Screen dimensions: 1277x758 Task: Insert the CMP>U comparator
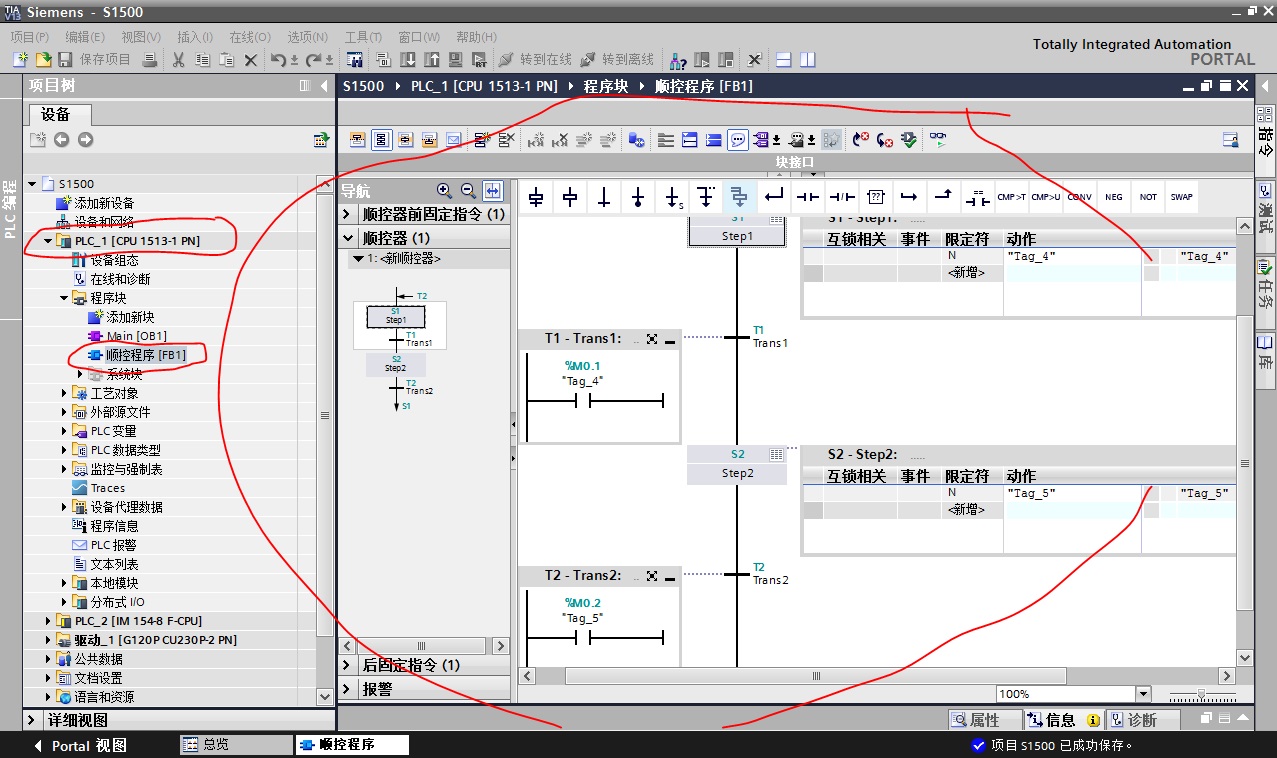coord(1046,197)
